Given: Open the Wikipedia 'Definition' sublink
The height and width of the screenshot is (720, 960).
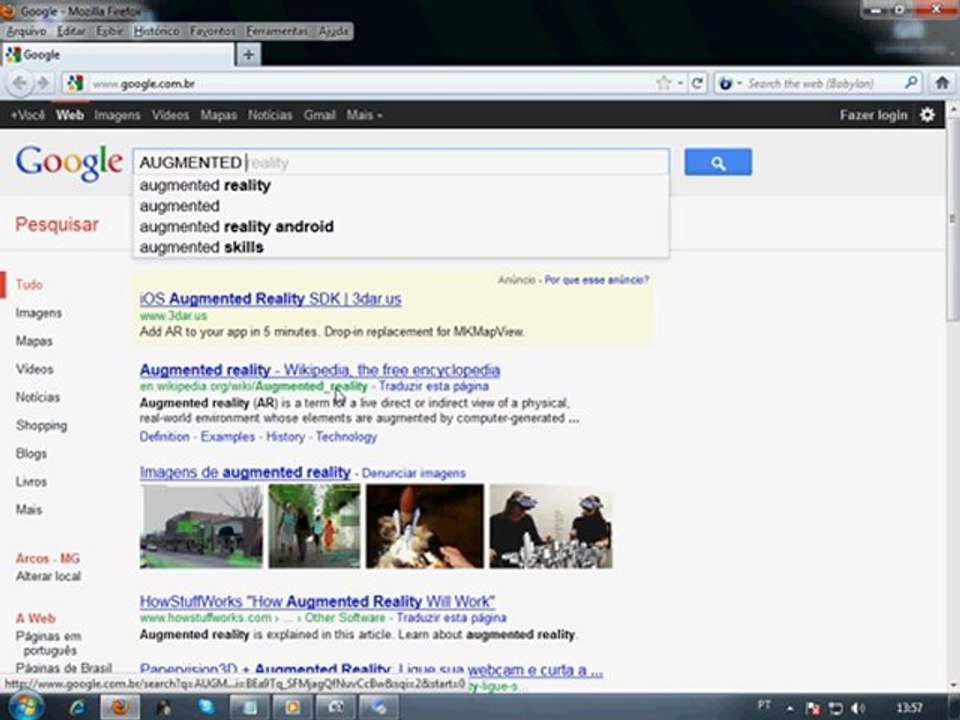Looking at the screenshot, I should tap(164, 437).
